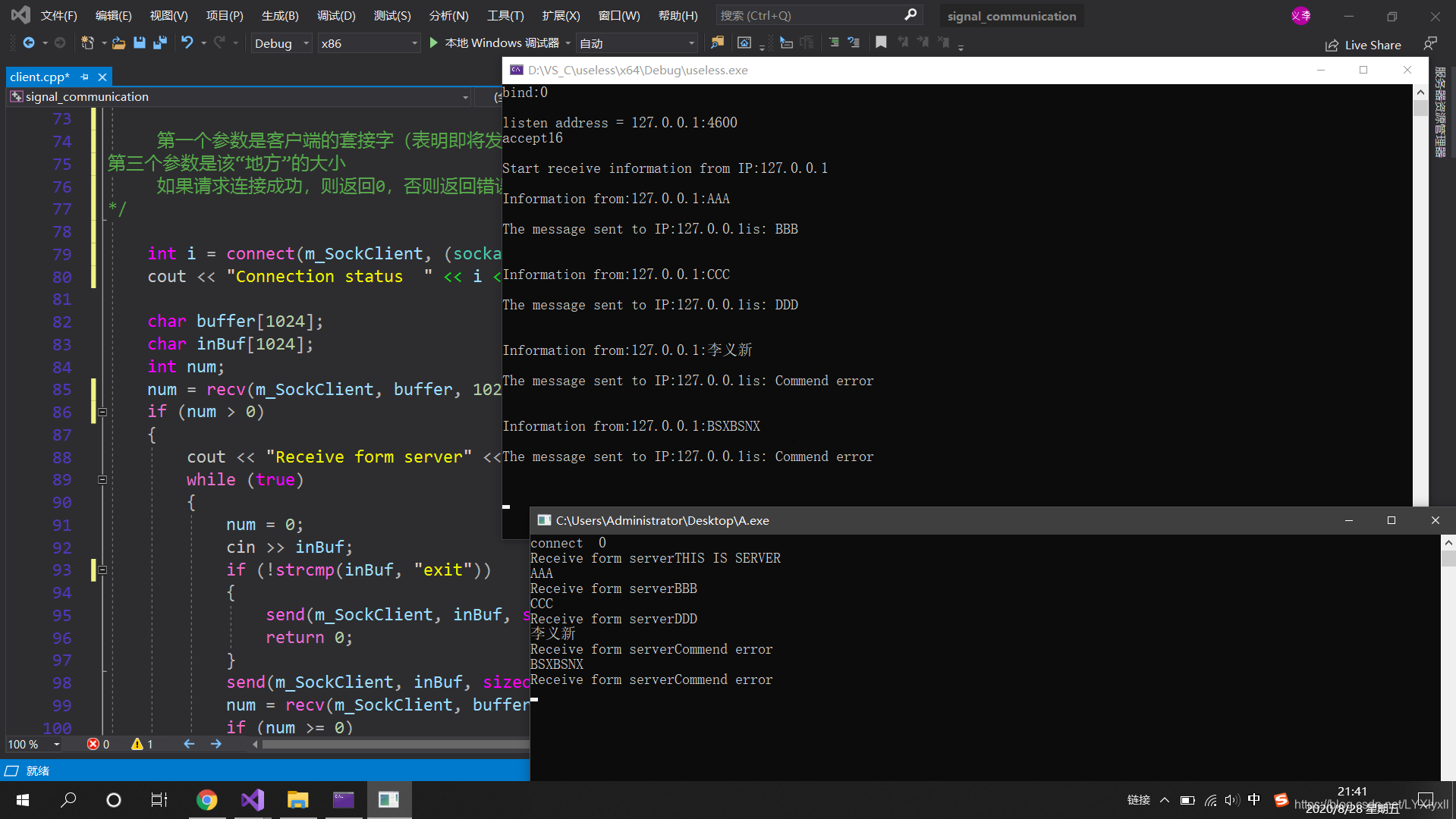
Task: Open File Explorer from the taskbar
Action: coord(297,800)
